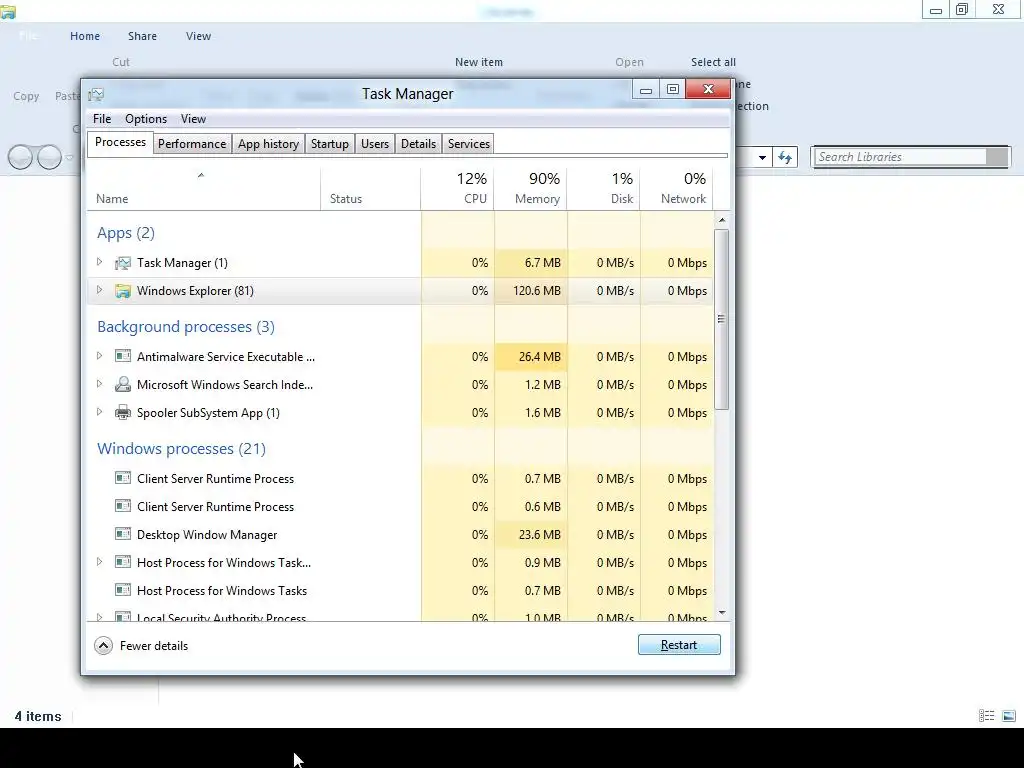Click the Background processes (3) heading

(x=186, y=327)
